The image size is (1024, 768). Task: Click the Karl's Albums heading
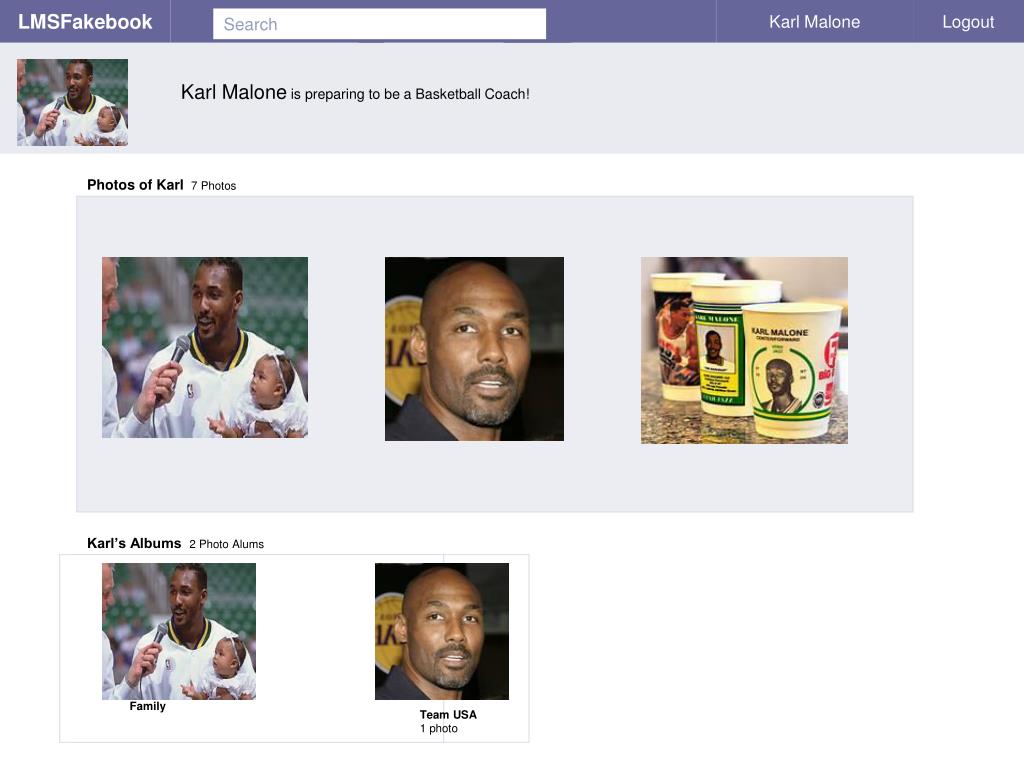pyautogui.click(x=134, y=543)
